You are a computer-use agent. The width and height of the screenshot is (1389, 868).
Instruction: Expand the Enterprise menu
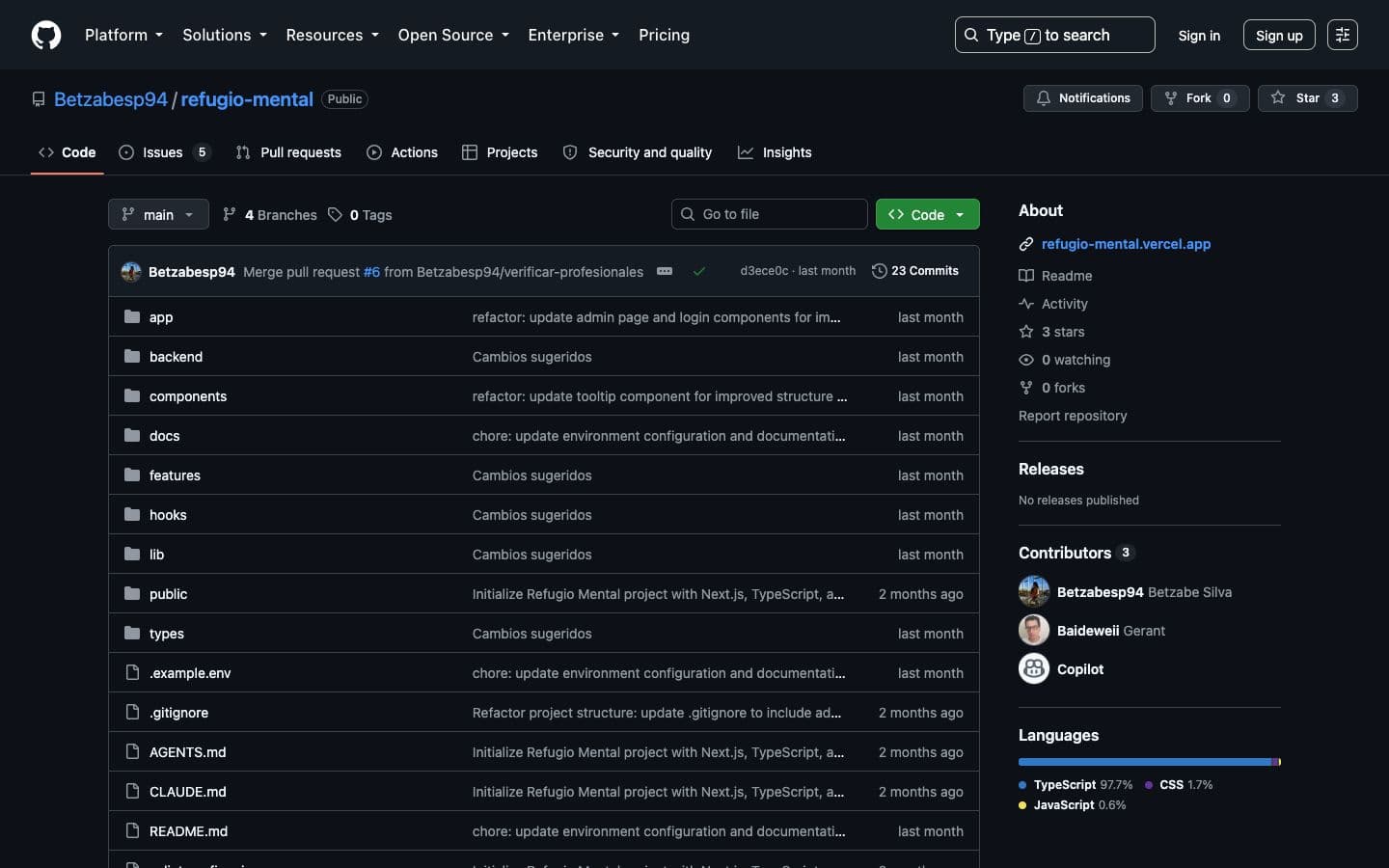(x=574, y=35)
